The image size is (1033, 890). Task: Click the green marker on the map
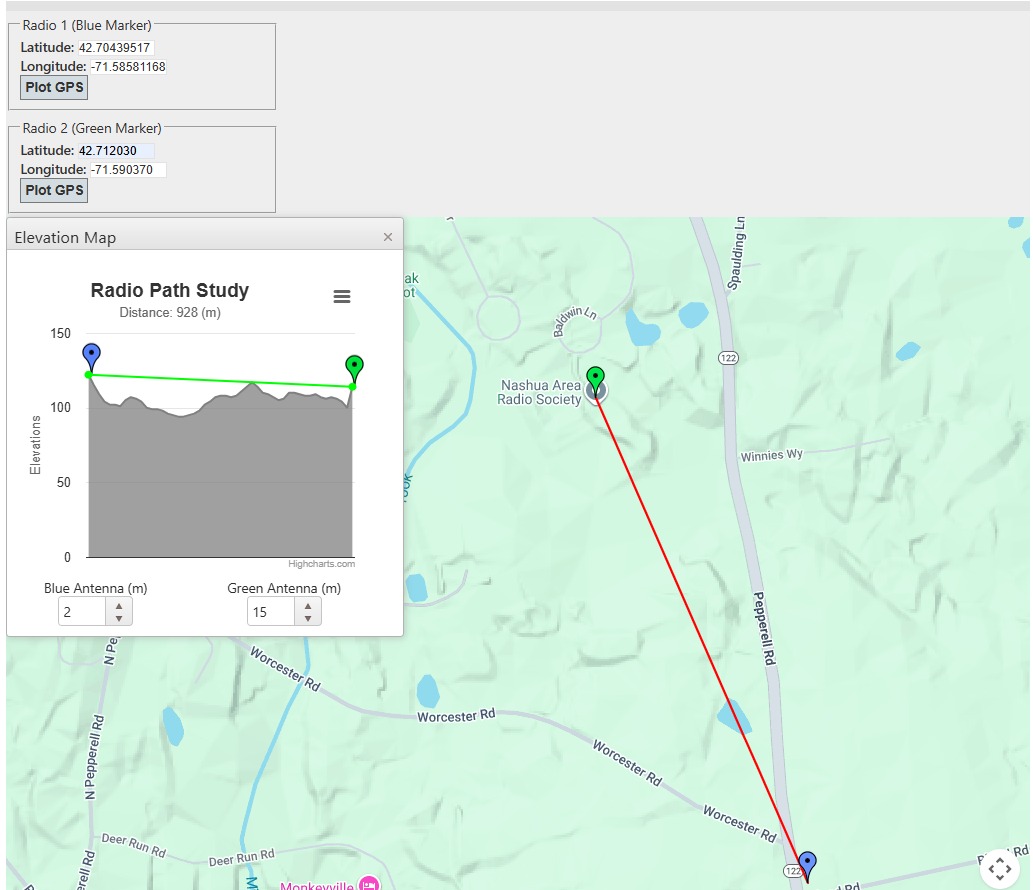click(x=595, y=379)
